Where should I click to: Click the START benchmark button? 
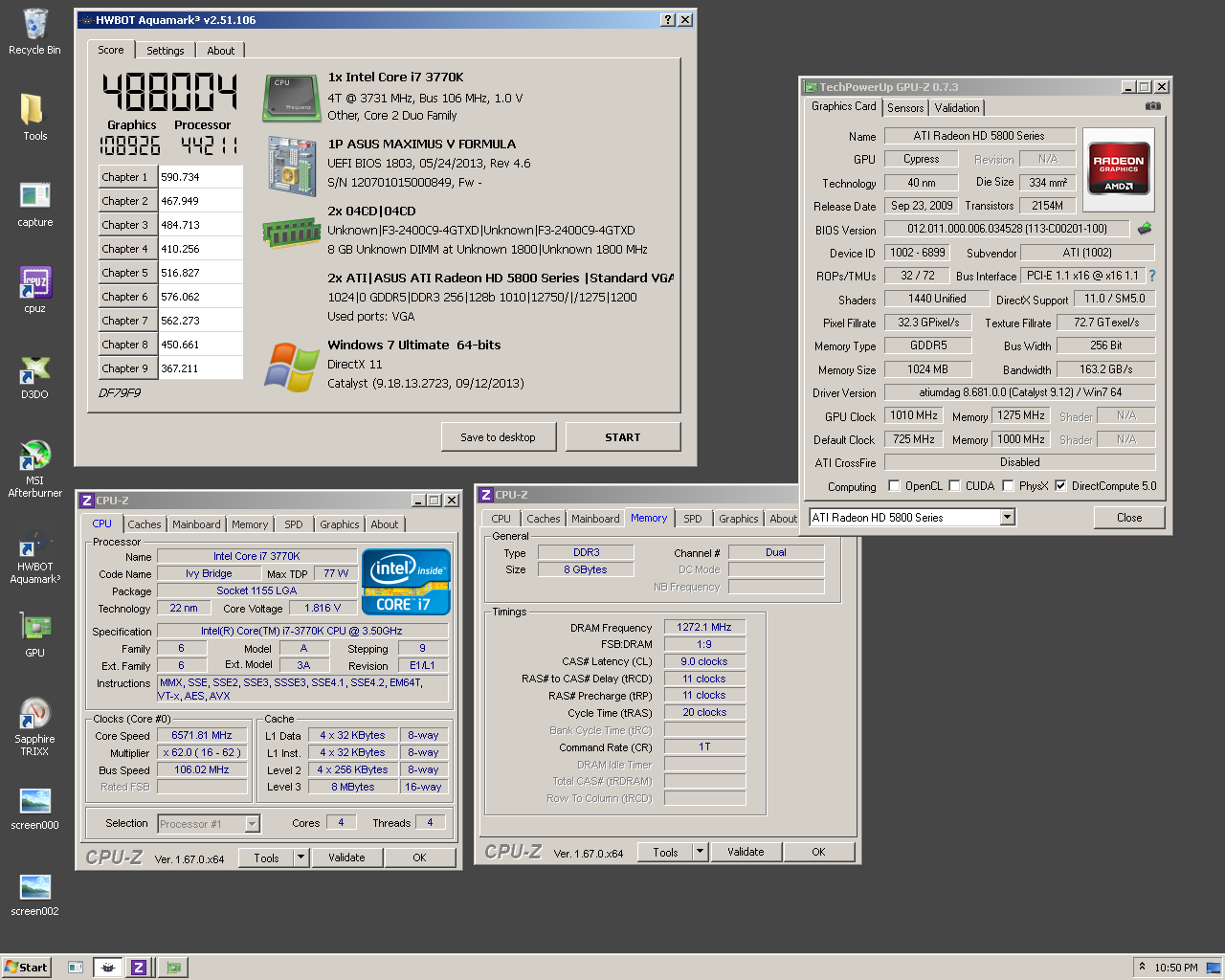click(623, 437)
